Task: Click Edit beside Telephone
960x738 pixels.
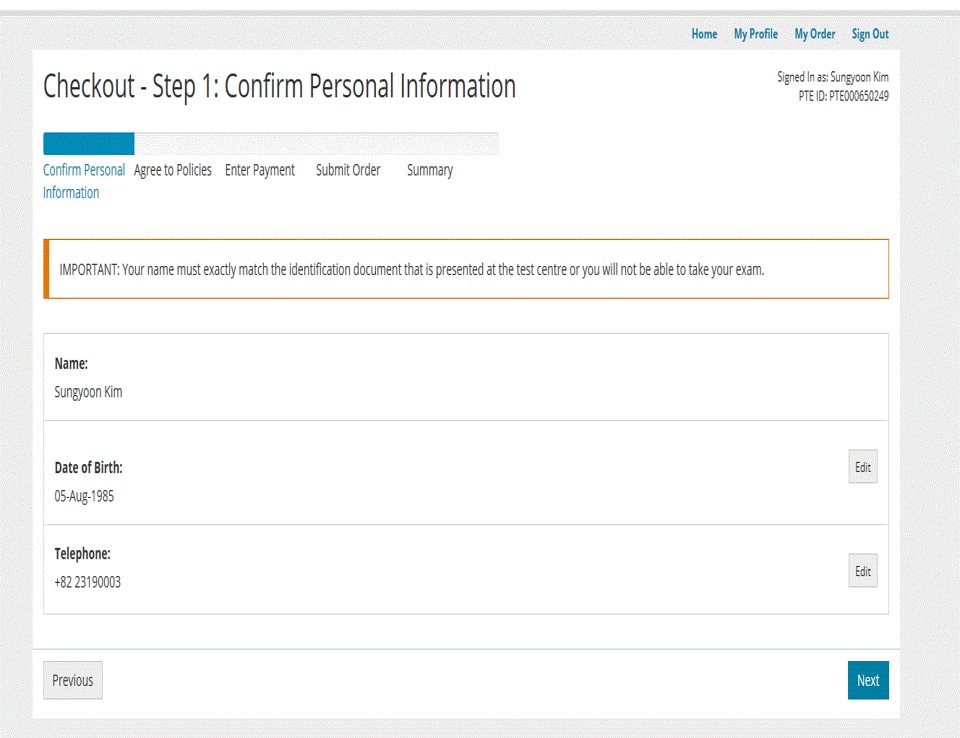Action: pos(862,572)
